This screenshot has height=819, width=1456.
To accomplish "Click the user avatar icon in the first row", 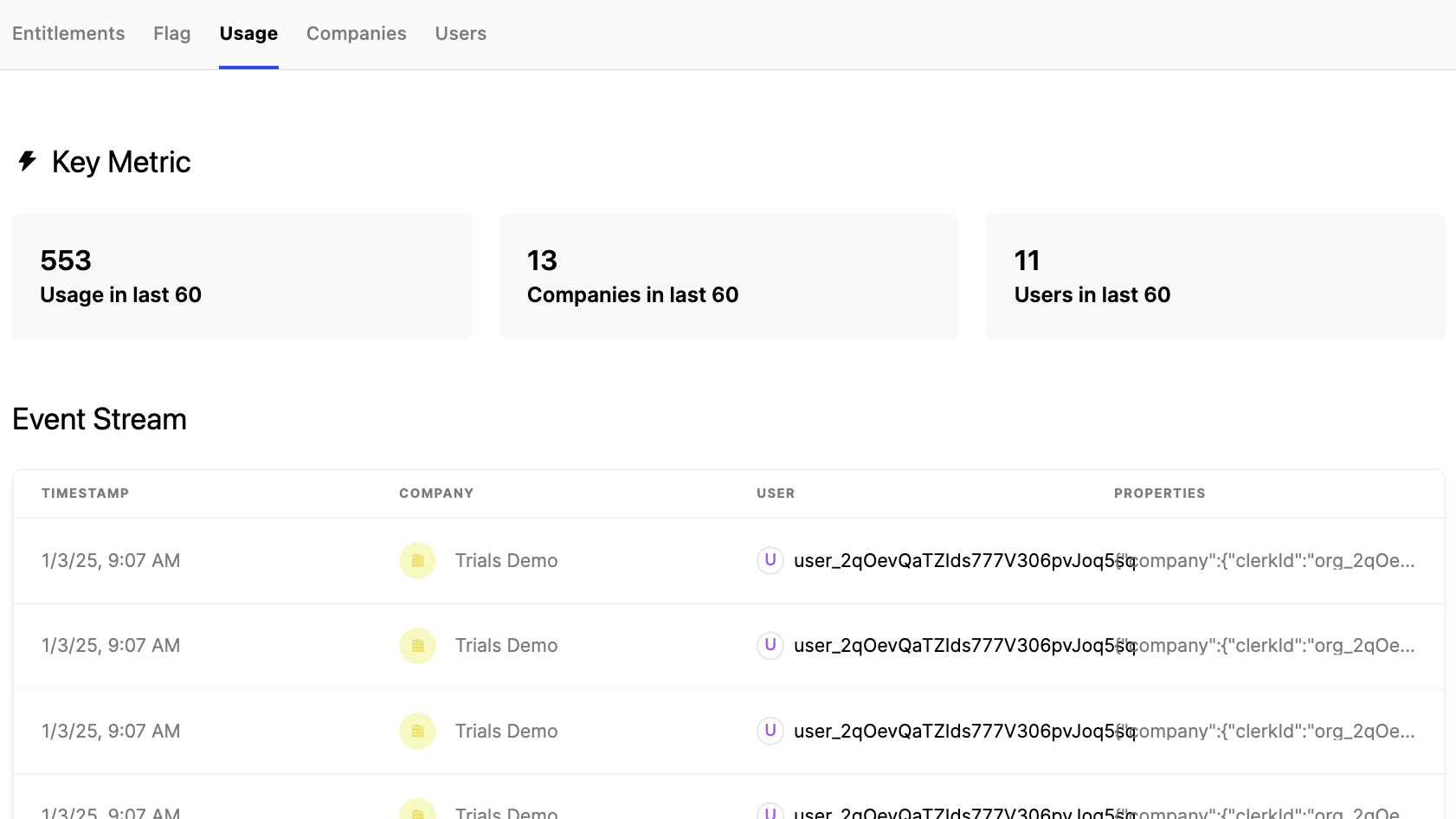I will [x=770, y=560].
